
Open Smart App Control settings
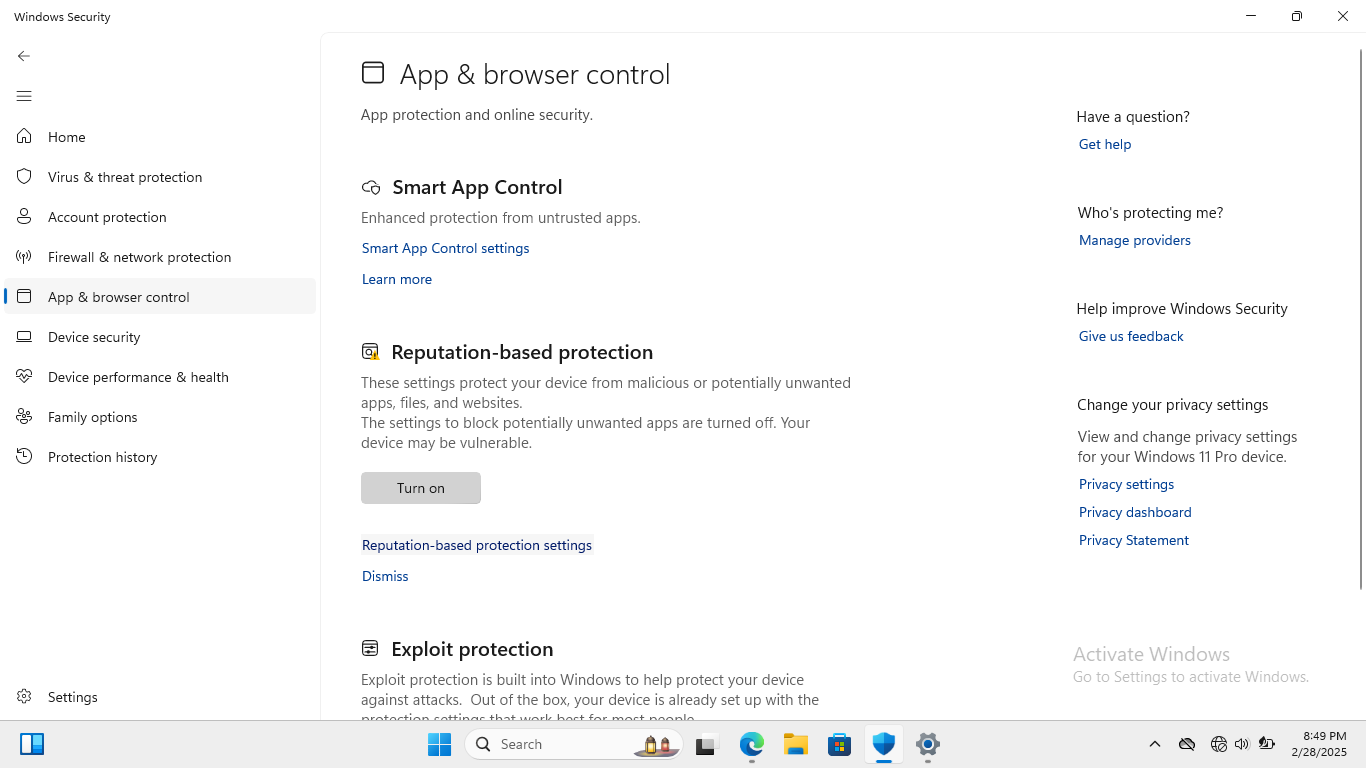(x=445, y=248)
